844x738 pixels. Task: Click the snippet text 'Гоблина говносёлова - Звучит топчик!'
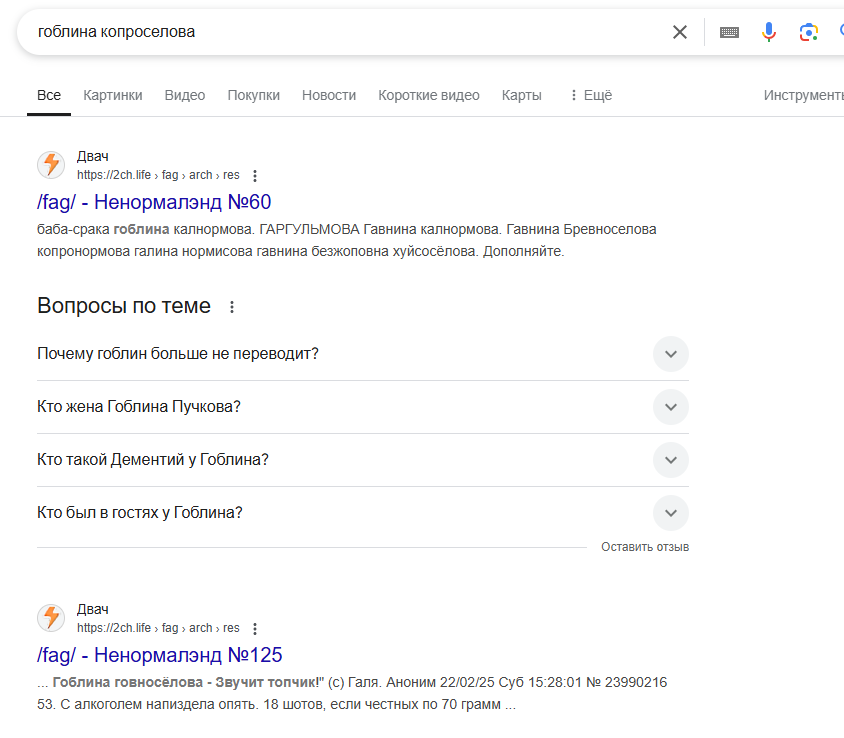point(186,682)
